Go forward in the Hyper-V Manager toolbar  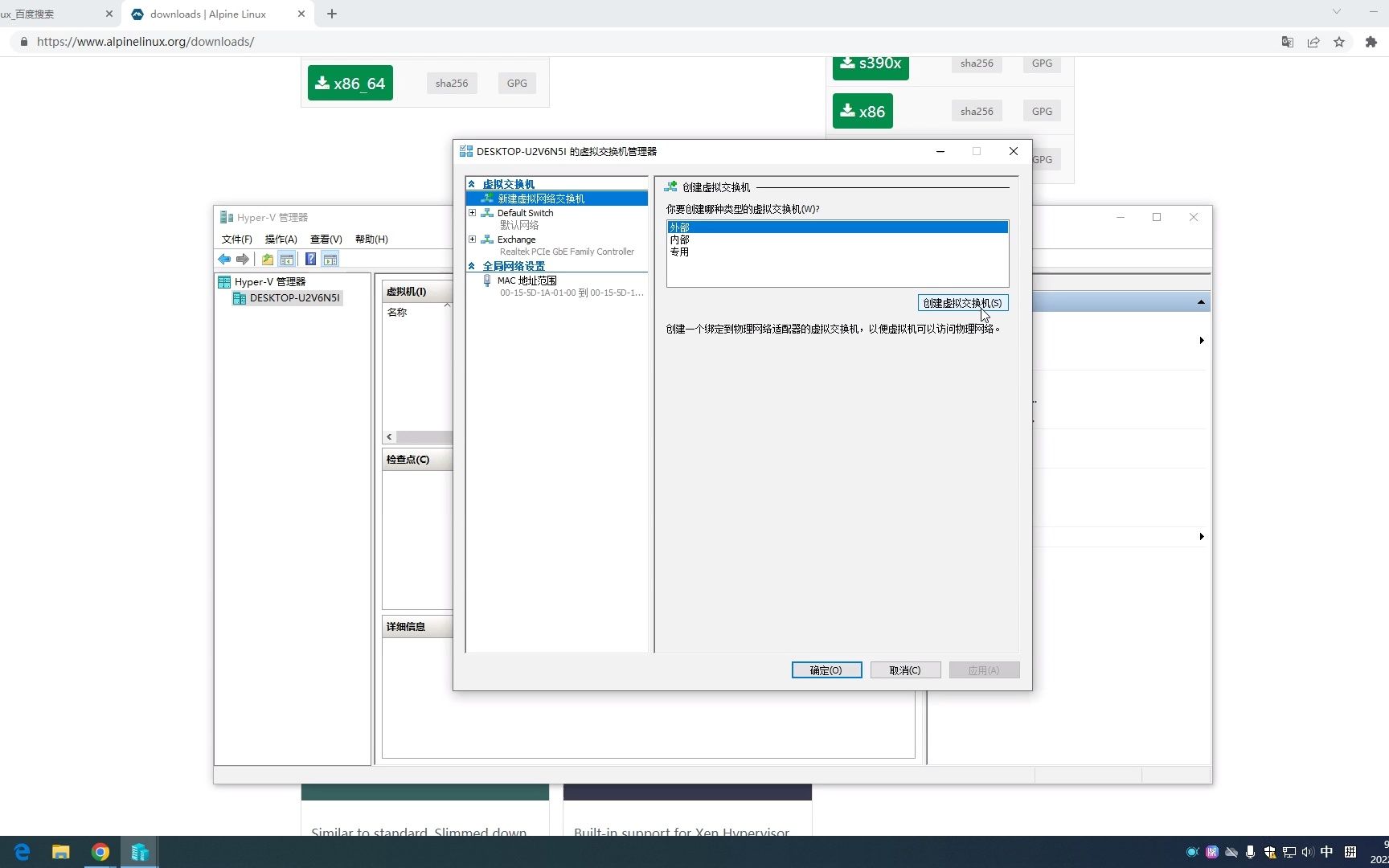242,260
